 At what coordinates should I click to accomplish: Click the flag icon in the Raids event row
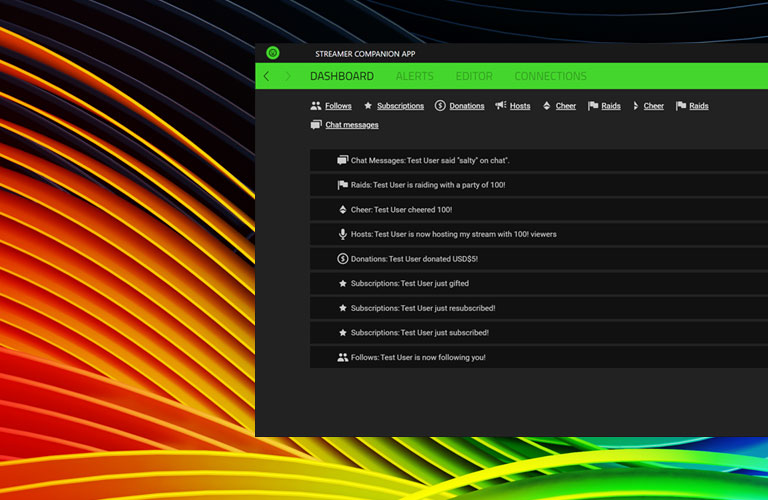pos(342,185)
